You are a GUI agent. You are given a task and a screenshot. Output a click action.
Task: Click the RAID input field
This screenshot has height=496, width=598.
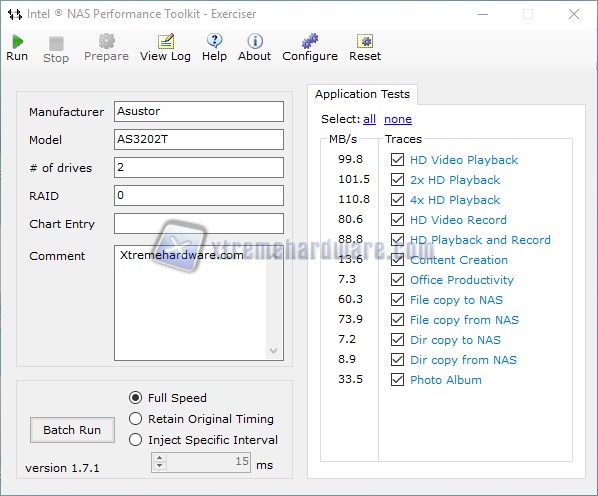click(199, 195)
